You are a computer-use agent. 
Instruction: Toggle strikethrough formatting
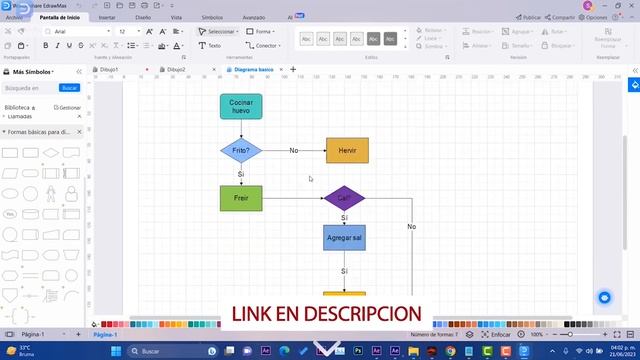click(81, 46)
